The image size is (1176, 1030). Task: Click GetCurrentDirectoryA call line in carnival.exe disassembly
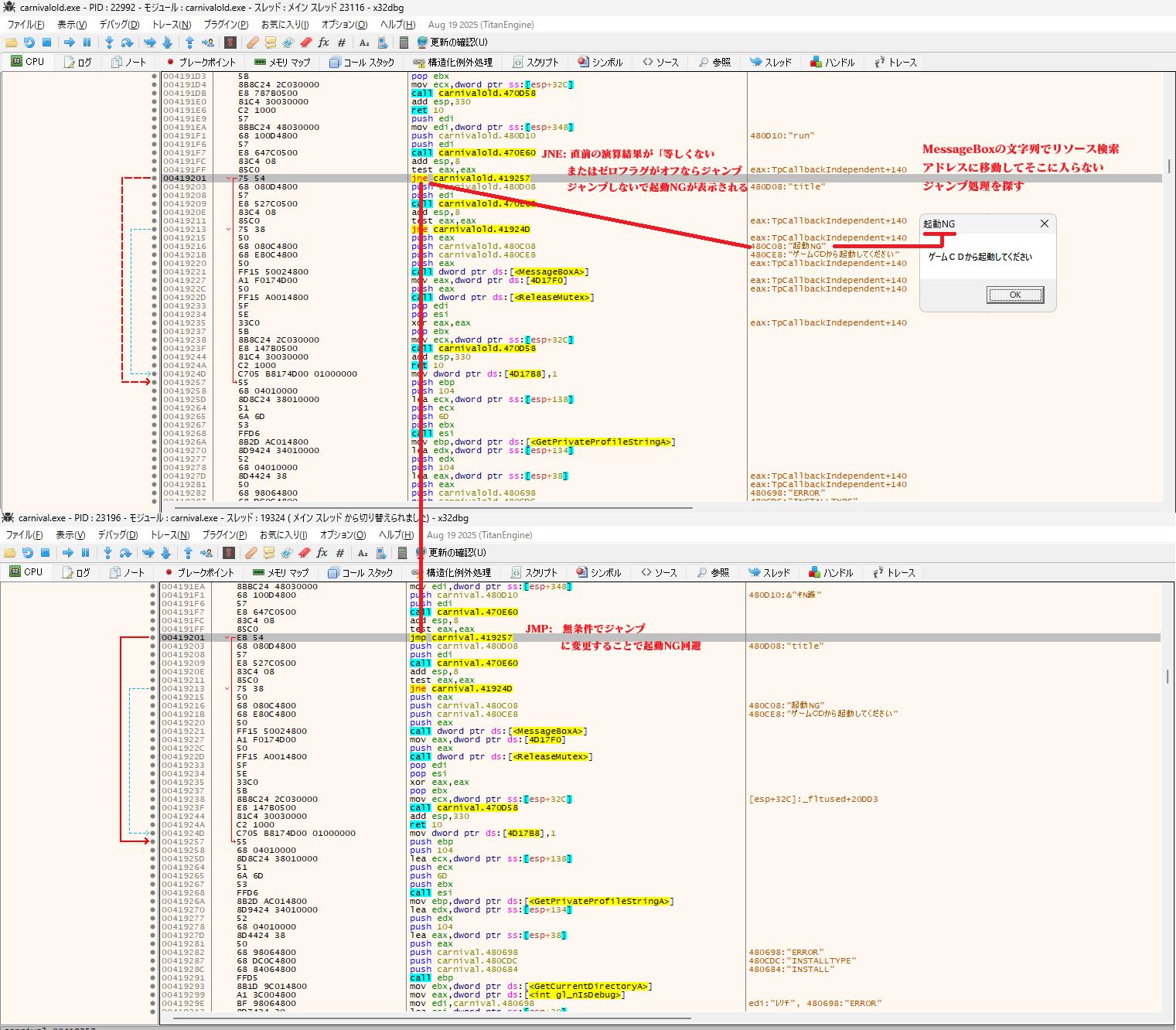coord(530,987)
